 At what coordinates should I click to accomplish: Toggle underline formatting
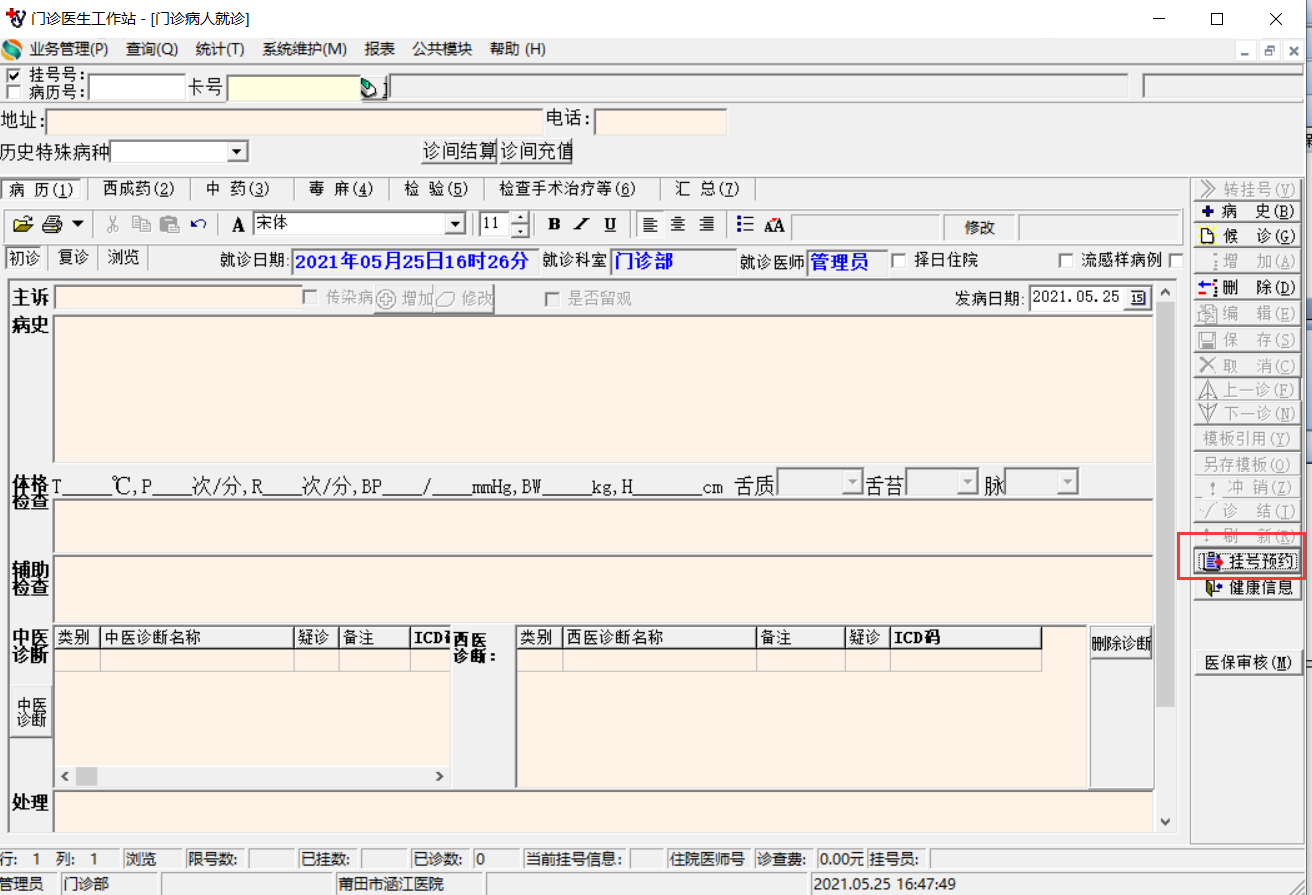609,224
